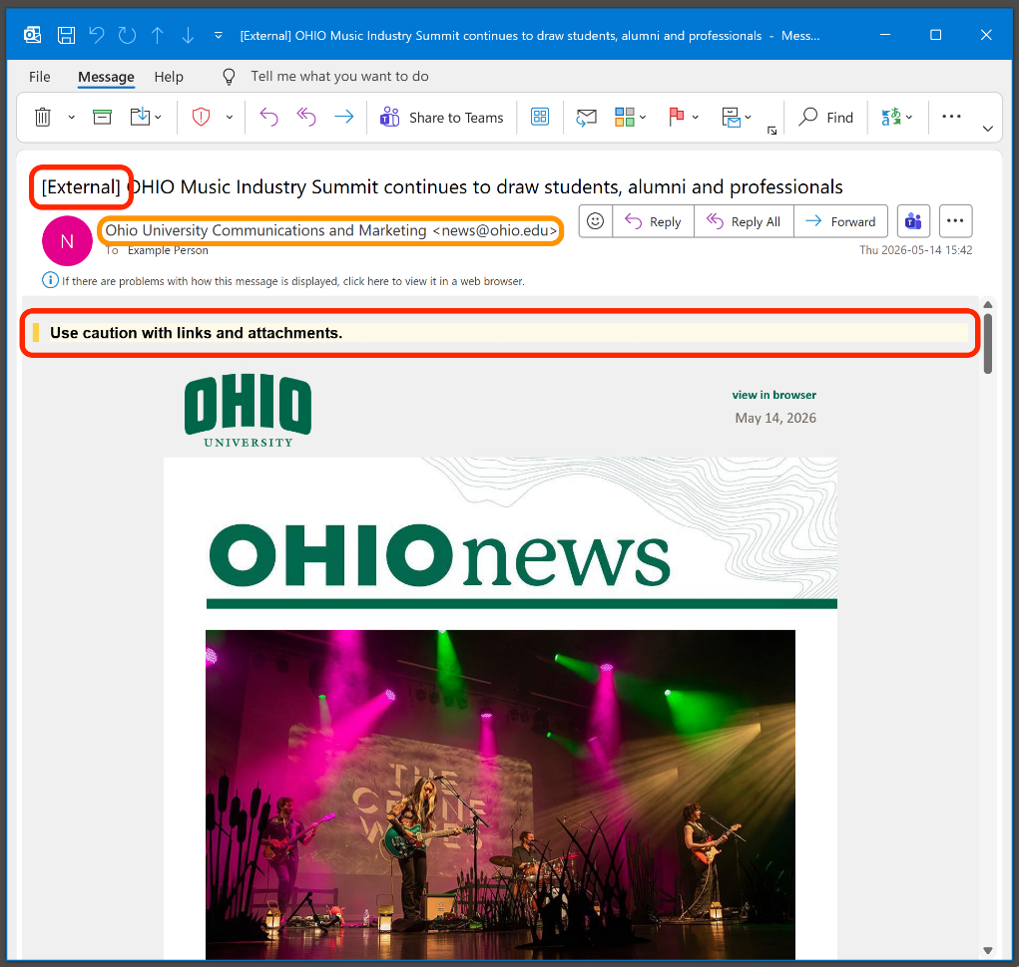Click the view in browser link
This screenshot has width=1019, height=967.
coord(774,395)
